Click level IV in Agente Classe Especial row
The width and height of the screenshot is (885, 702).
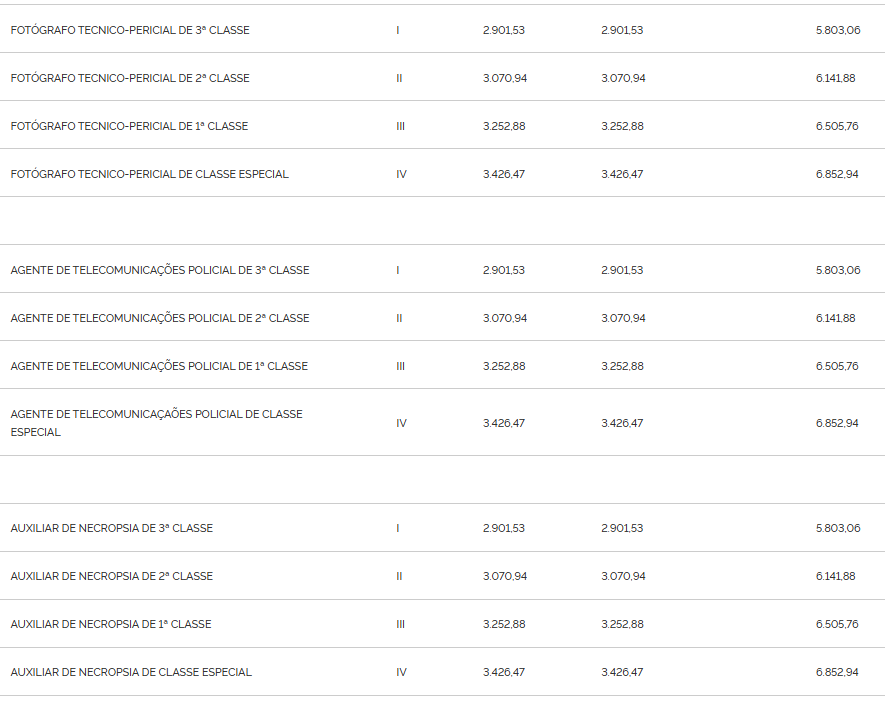(401, 423)
